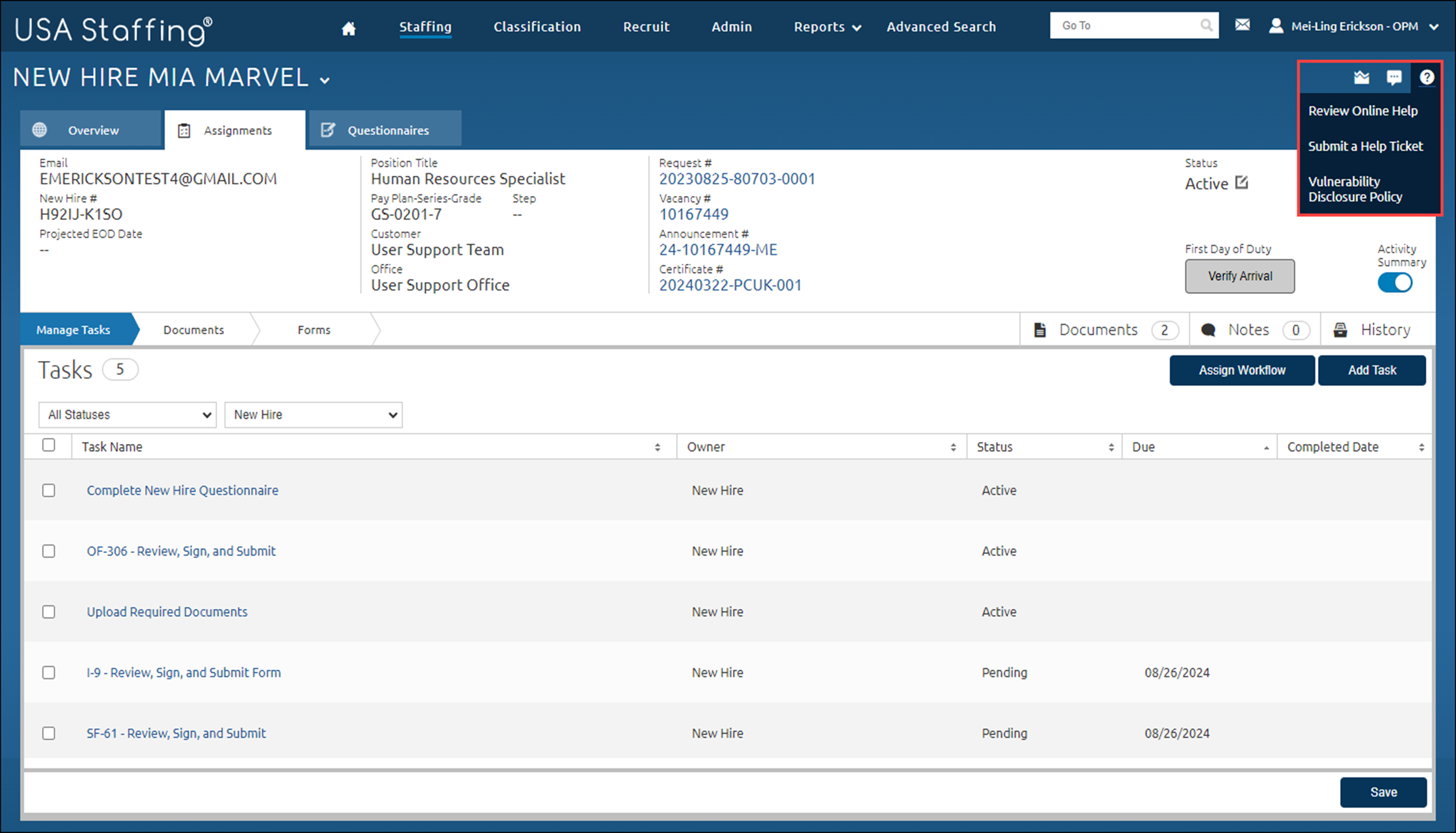Open the What's New crown icon
Viewport: 1456px width, 833px height.
(x=1362, y=78)
